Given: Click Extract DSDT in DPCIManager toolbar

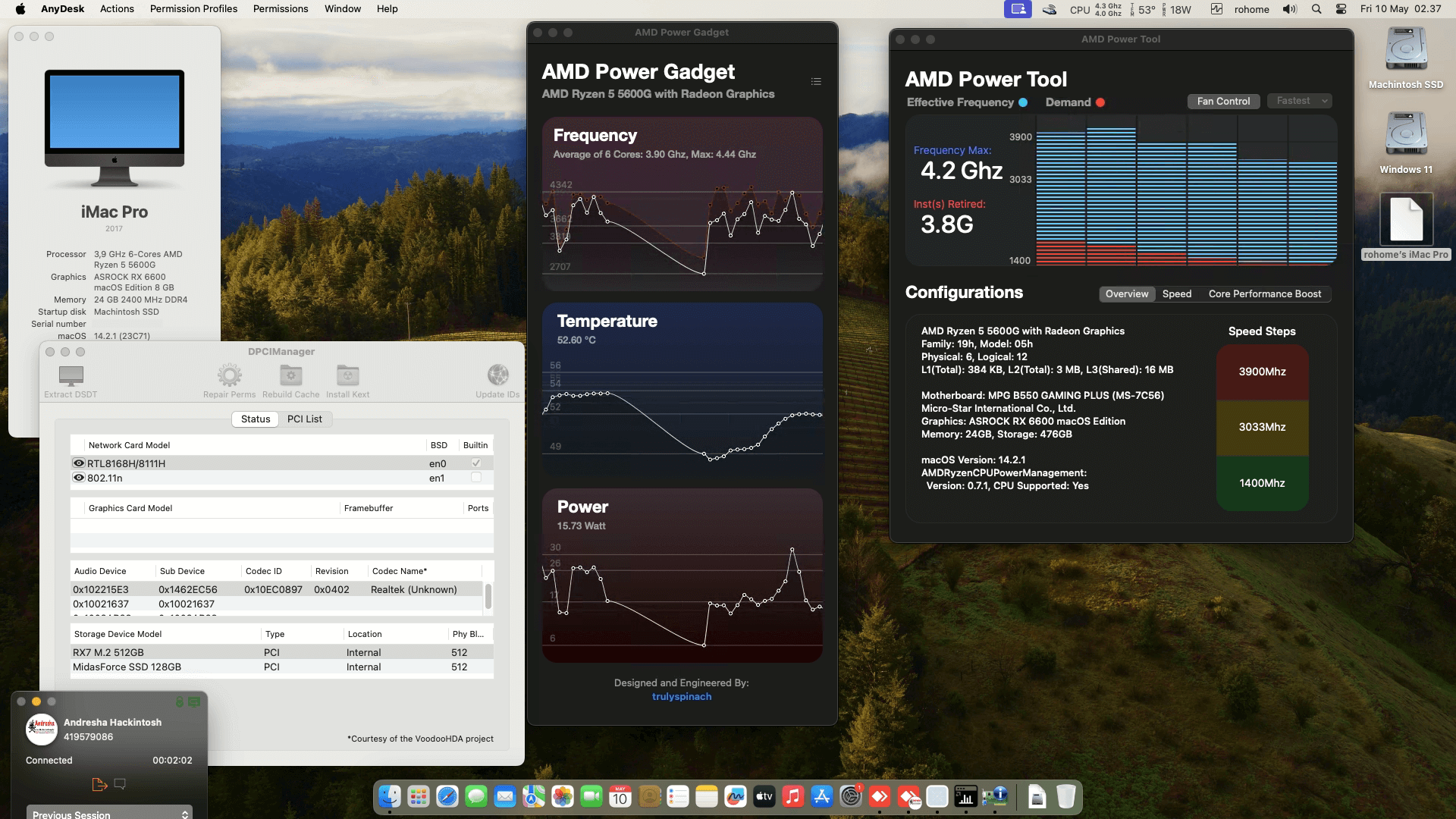Looking at the screenshot, I should 71,381.
